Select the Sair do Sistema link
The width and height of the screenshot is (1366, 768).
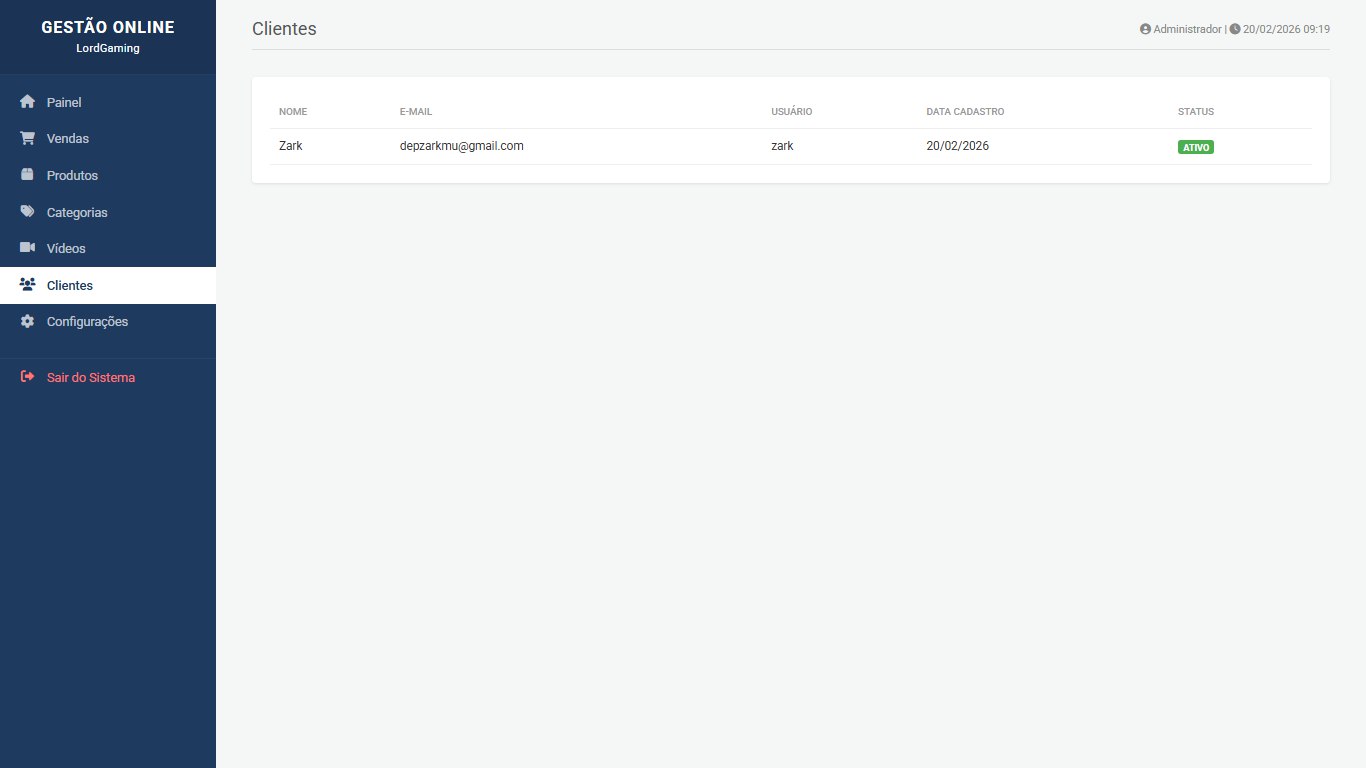point(90,378)
